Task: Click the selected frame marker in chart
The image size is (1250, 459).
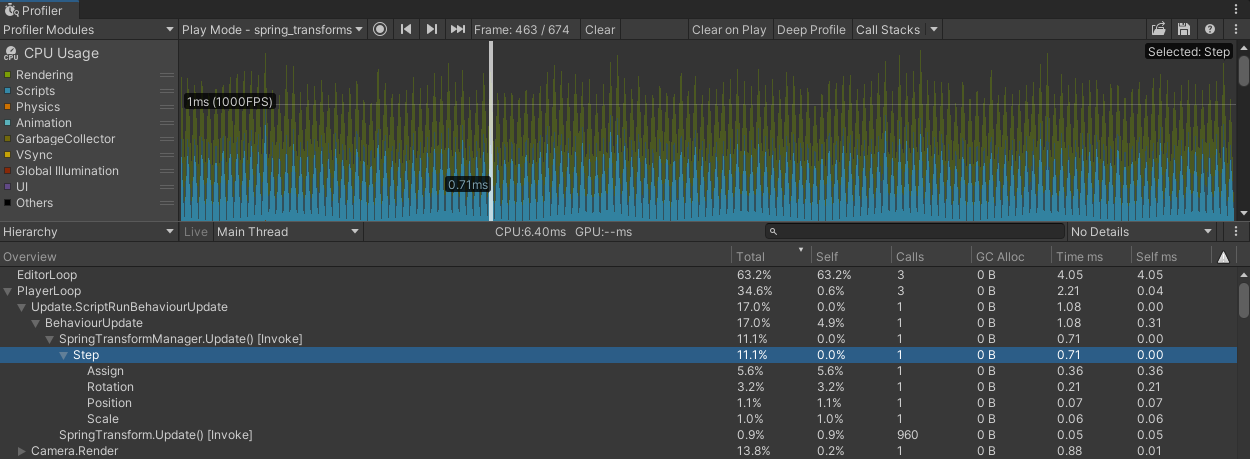Action: click(491, 130)
